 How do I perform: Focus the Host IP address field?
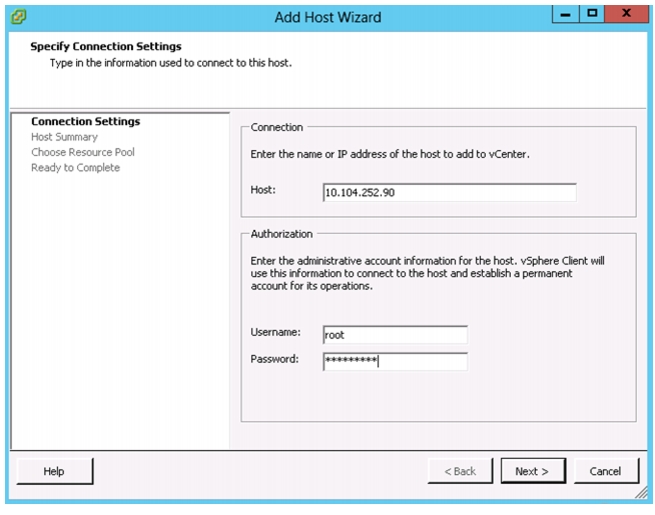point(449,193)
